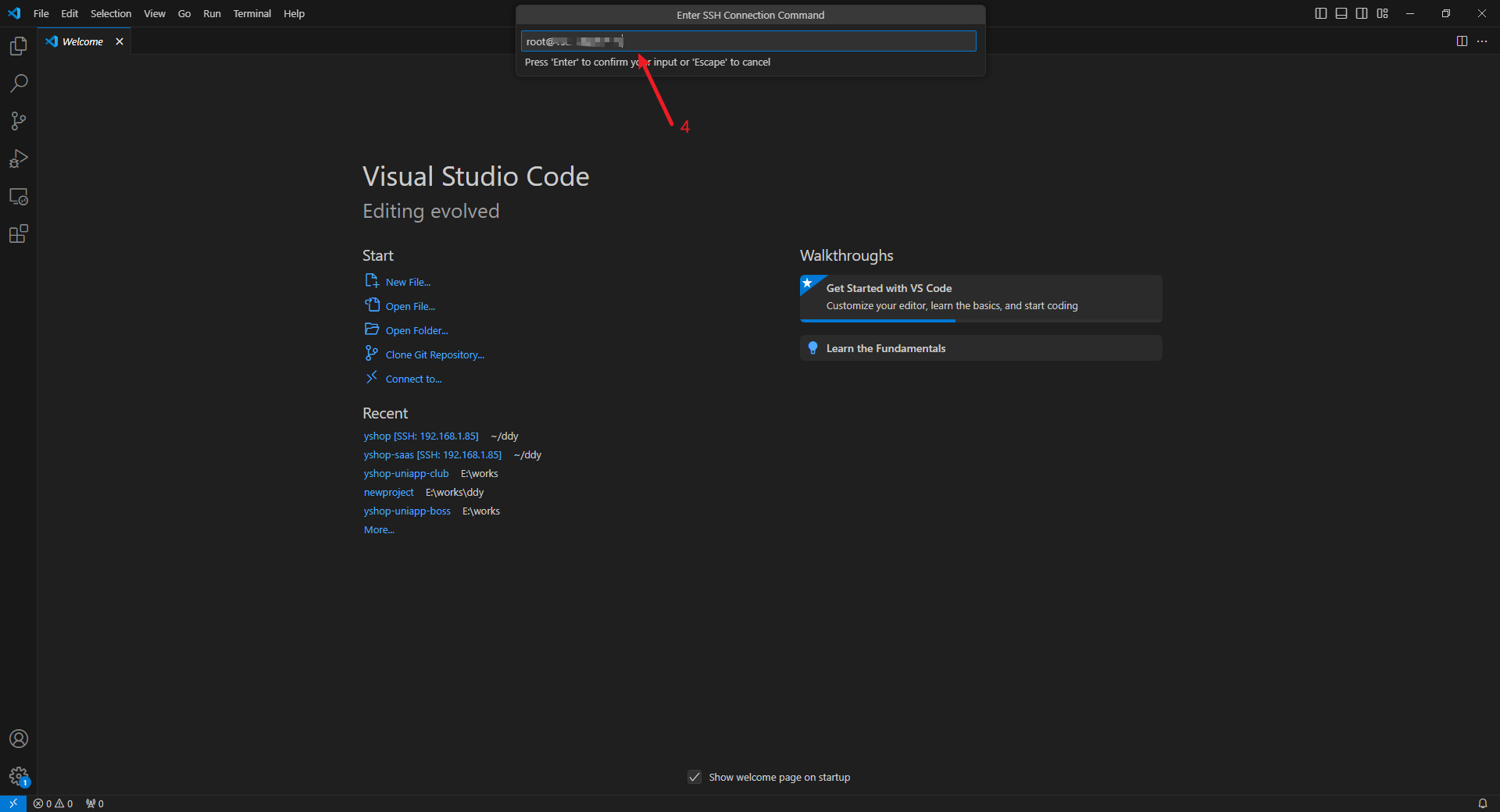Click the New File... link

coord(408,282)
